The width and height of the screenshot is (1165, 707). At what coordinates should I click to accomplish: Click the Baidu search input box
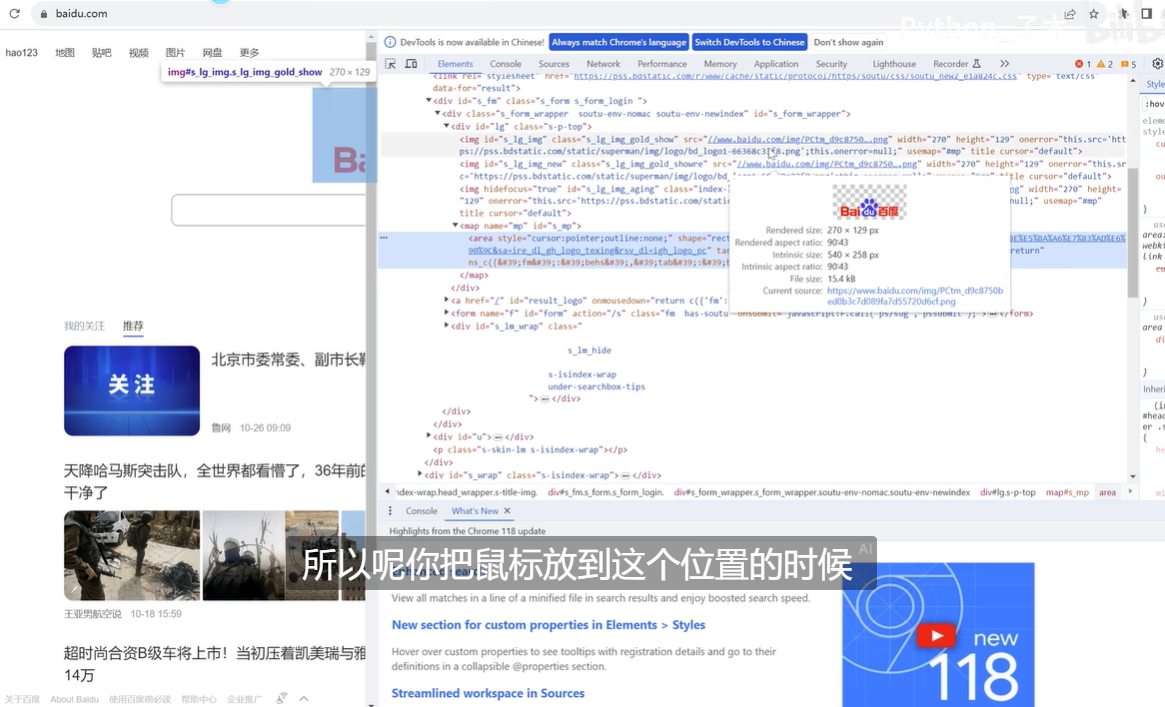coord(269,210)
